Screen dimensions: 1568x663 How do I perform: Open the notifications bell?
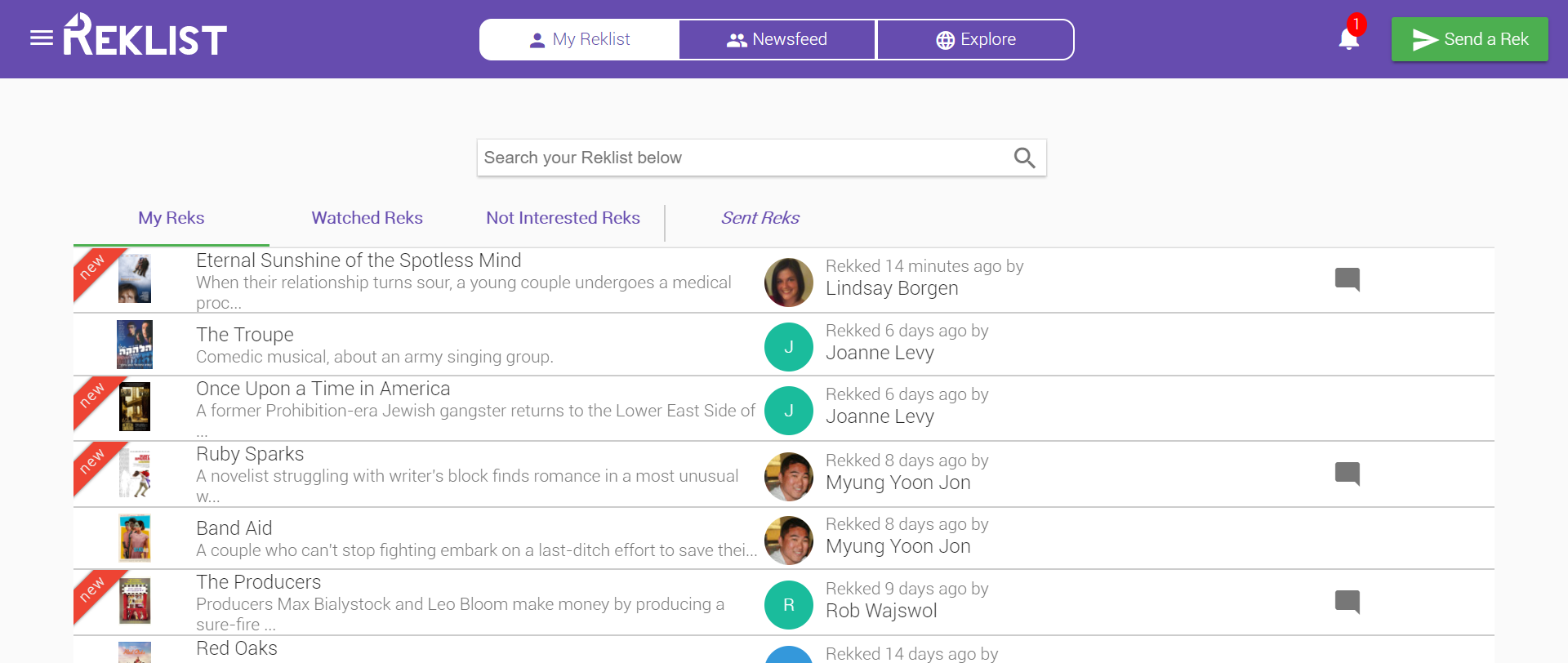tap(1348, 38)
